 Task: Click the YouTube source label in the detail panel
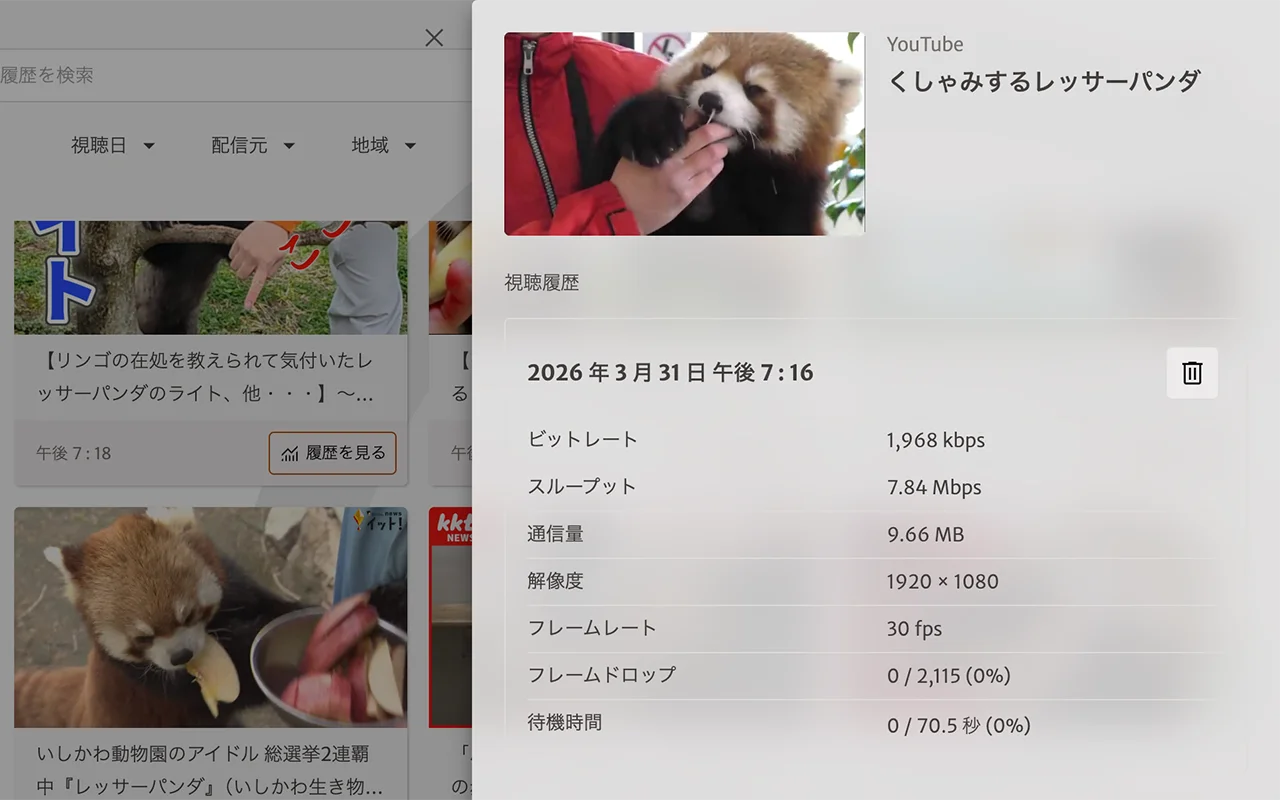point(924,44)
